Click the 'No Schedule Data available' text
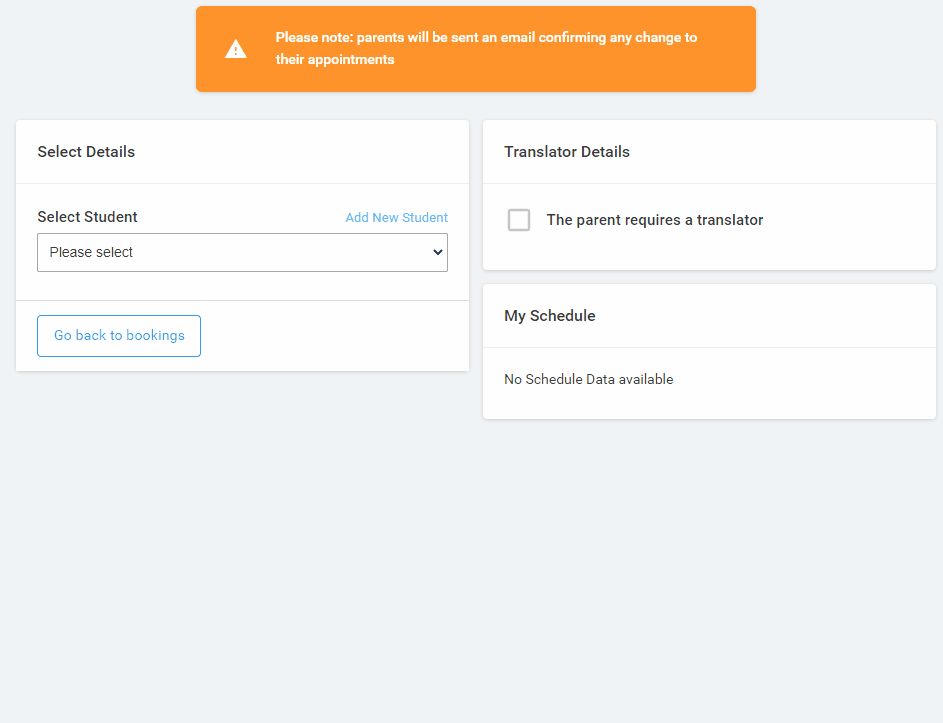This screenshot has width=943, height=723. tap(588, 379)
